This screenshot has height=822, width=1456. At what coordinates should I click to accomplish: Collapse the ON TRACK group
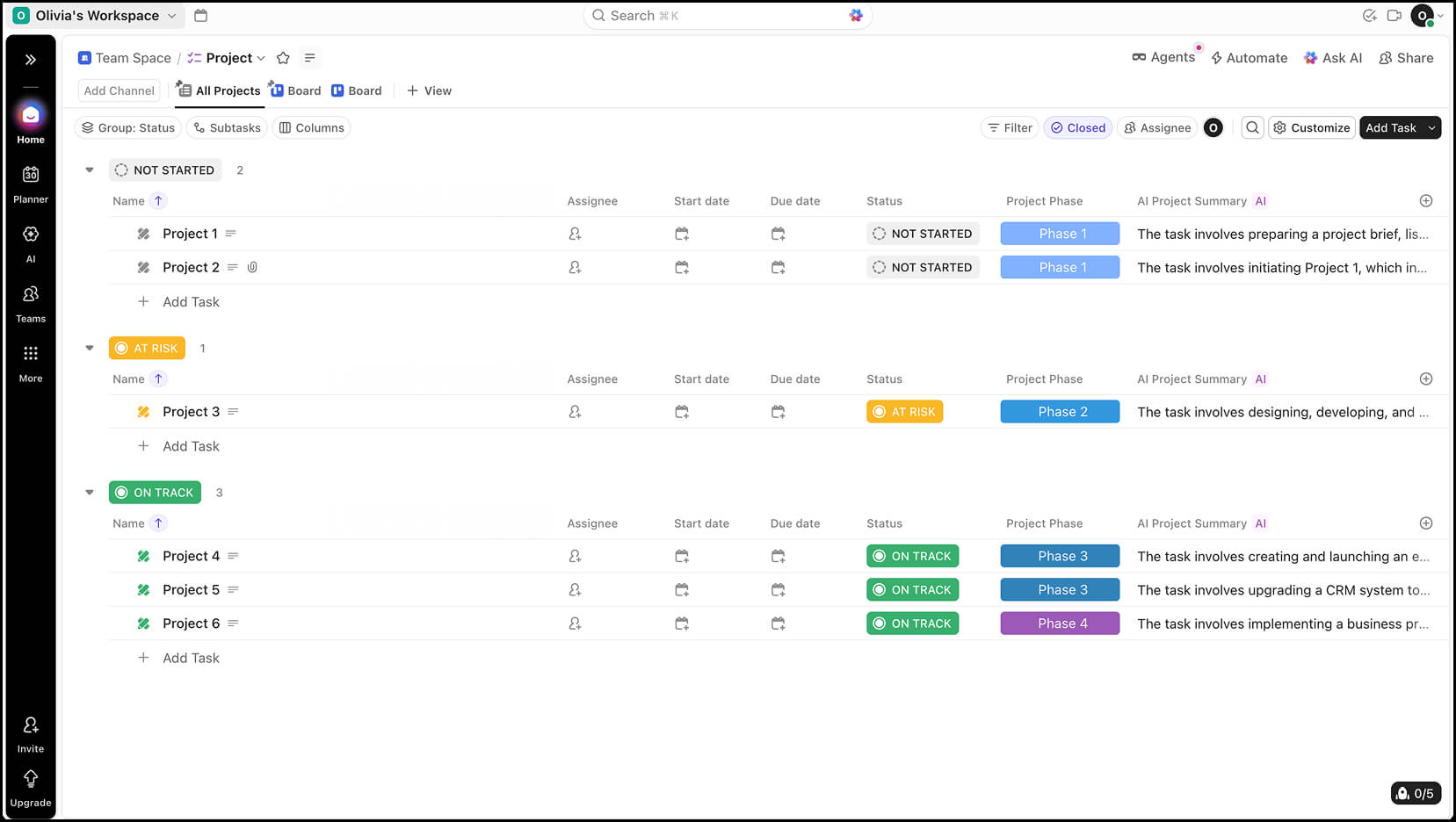(x=90, y=493)
